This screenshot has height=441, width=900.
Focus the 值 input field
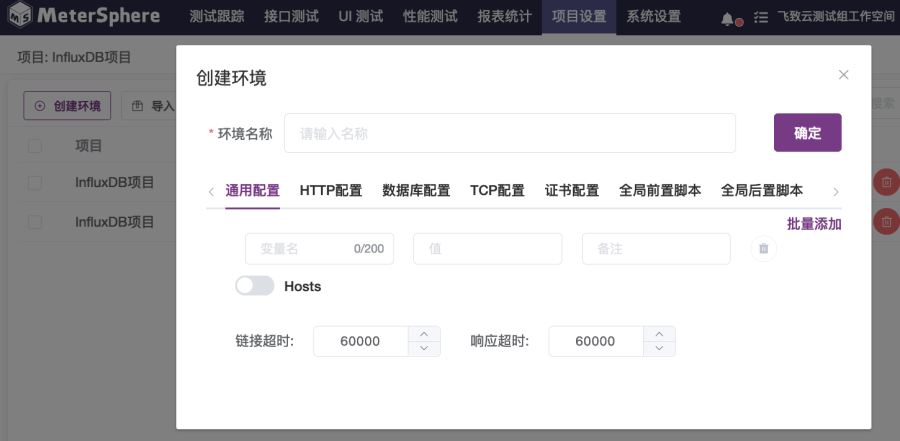(488, 249)
